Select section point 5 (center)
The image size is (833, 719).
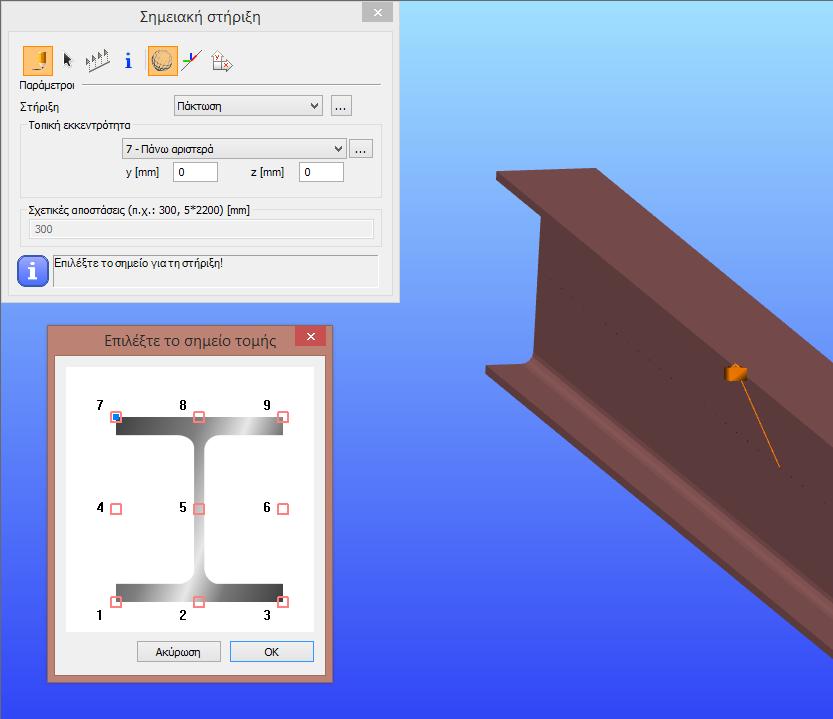pos(199,509)
